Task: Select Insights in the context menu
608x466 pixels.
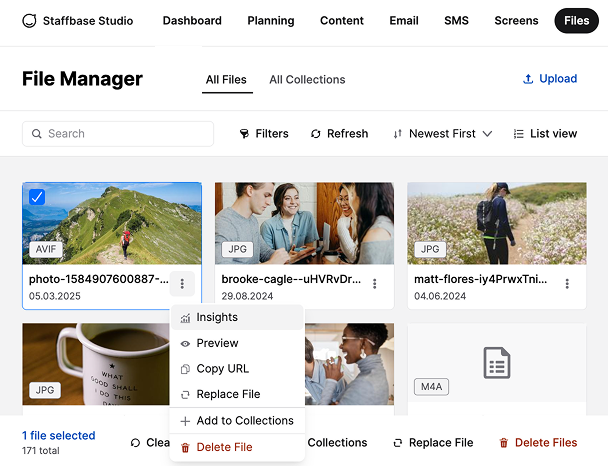Action: (x=217, y=318)
